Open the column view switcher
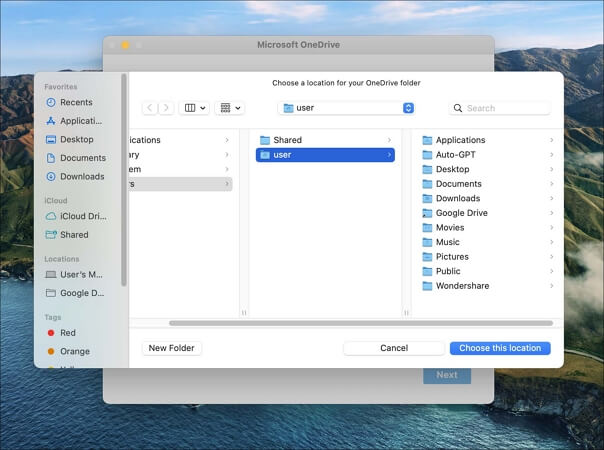Screen dimensions: 604x450 tap(193, 108)
